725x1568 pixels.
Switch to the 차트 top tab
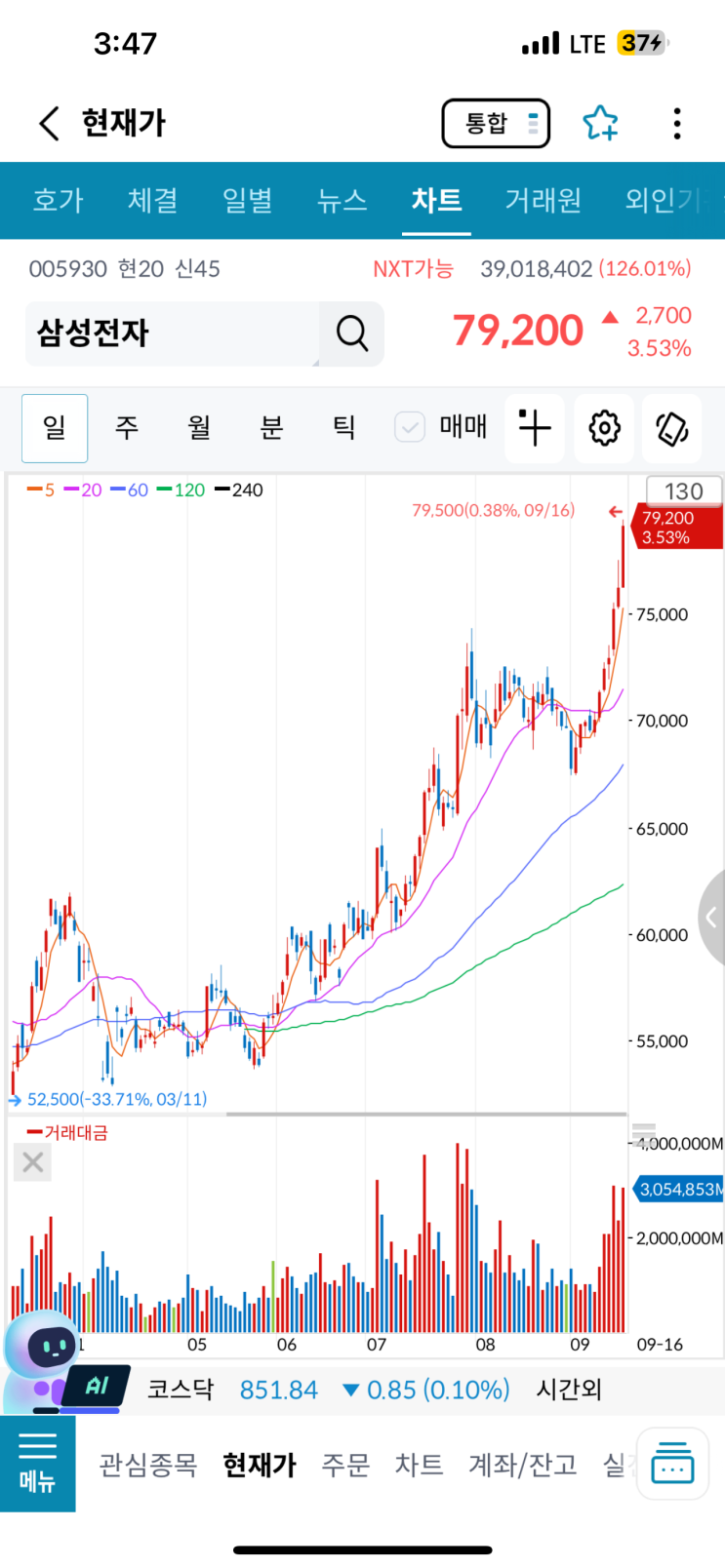(x=437, y=201)
